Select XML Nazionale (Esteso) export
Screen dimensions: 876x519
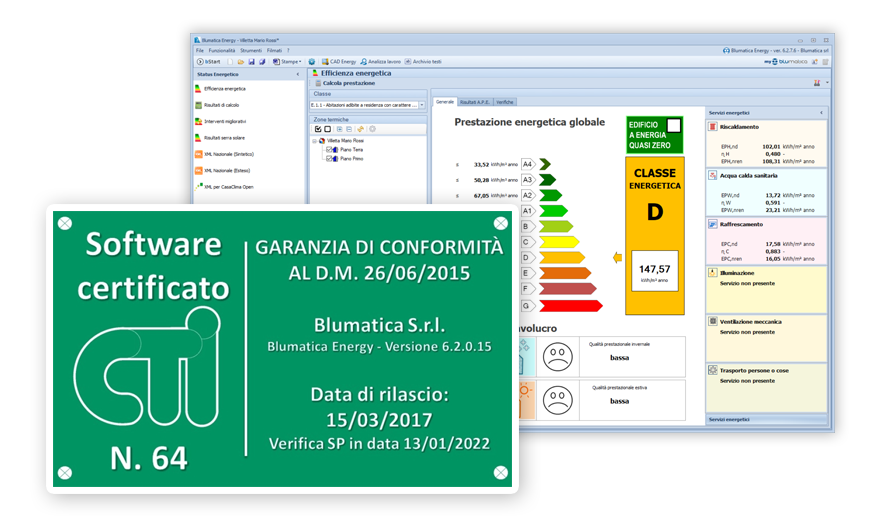(x=222, y=170)
